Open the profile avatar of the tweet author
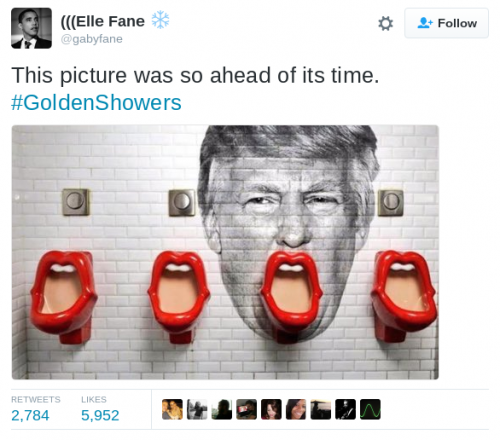Viewport: 500px width, 440px height. (x=31, y=28)
